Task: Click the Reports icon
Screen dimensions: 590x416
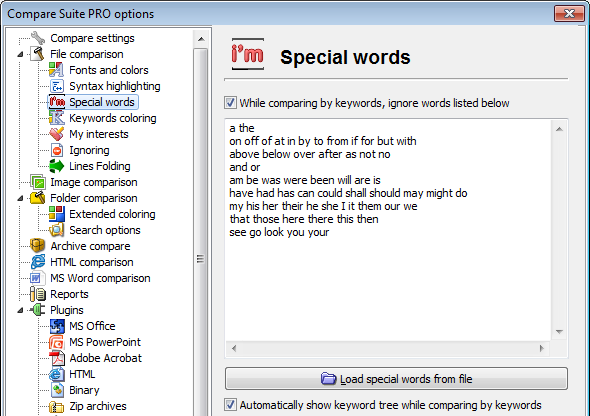Action: tap(38, 294)
